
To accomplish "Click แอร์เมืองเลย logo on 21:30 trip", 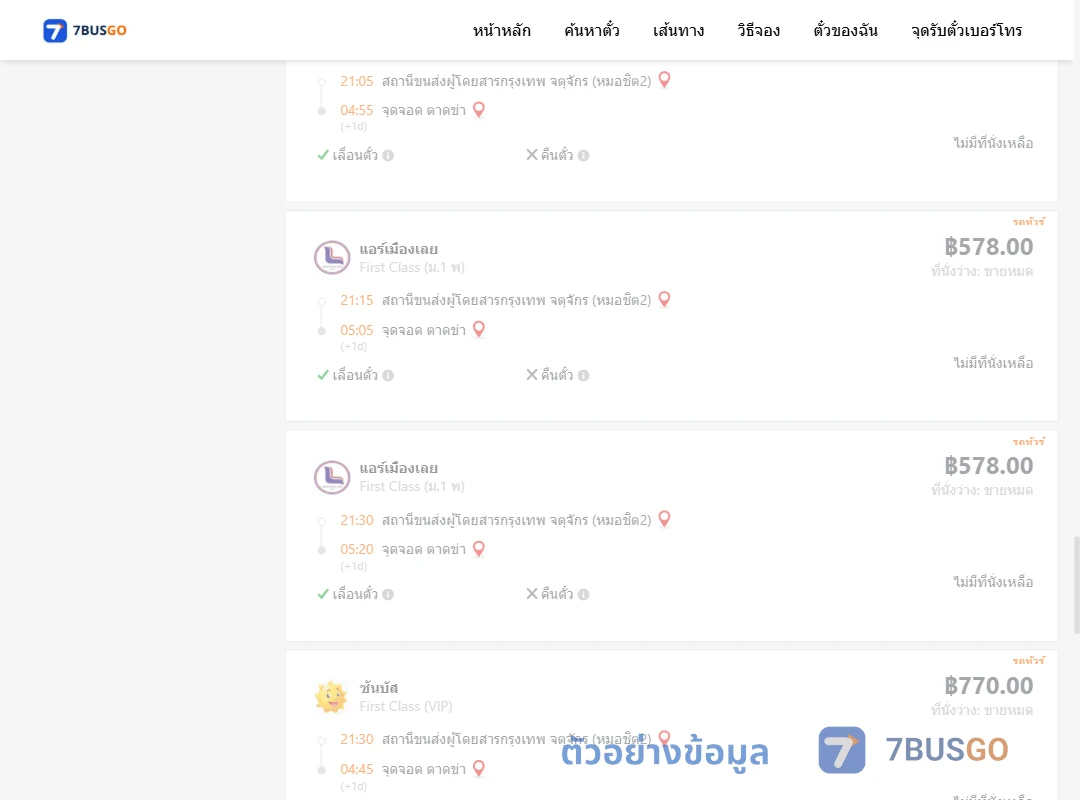I will tap(332, 477).
